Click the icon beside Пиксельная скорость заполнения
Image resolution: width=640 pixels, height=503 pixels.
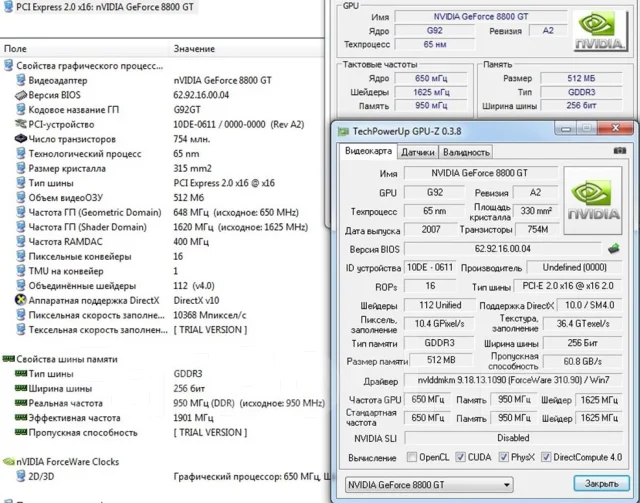[21, 315]
